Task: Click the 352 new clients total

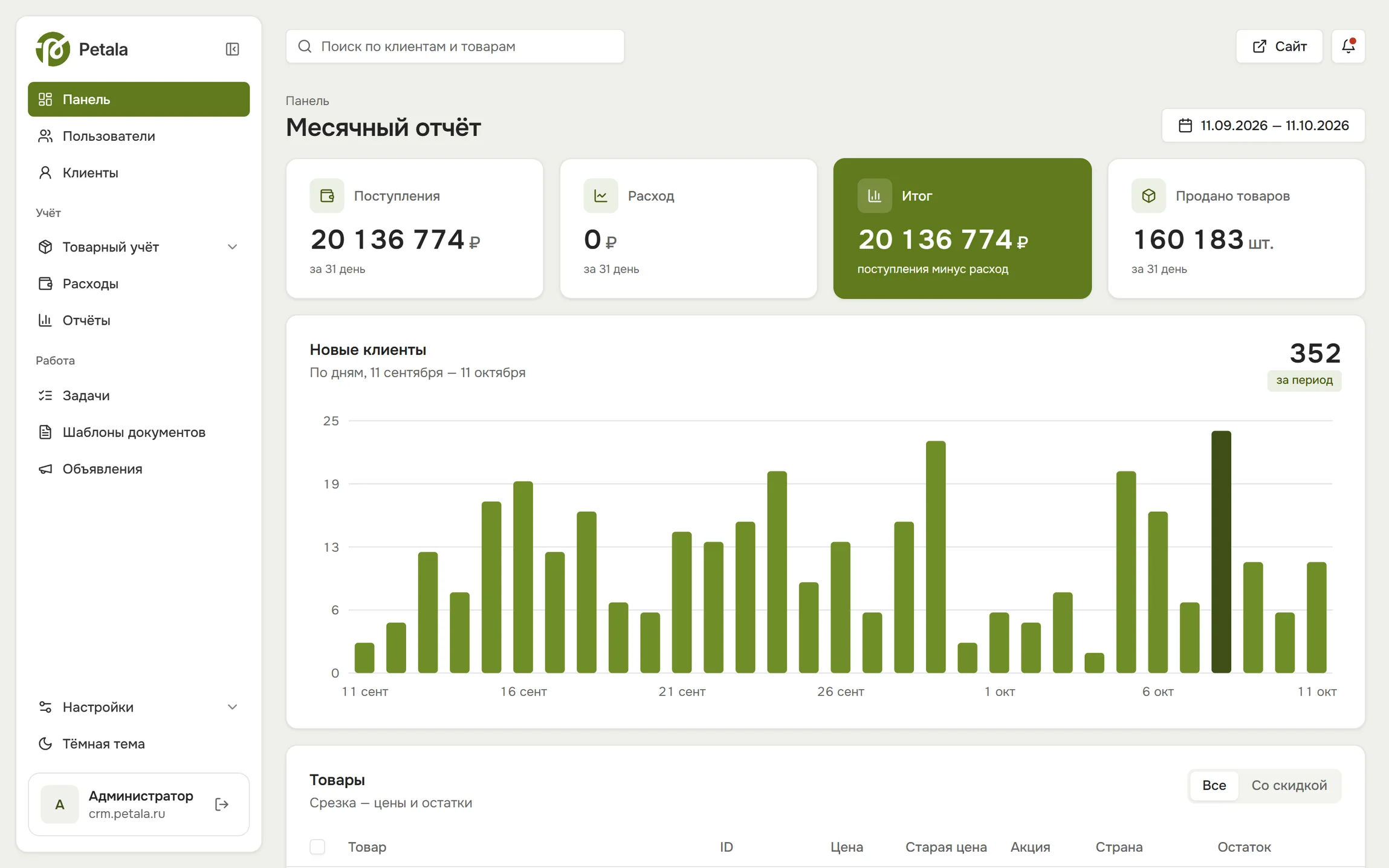Action: (1315, 353)
